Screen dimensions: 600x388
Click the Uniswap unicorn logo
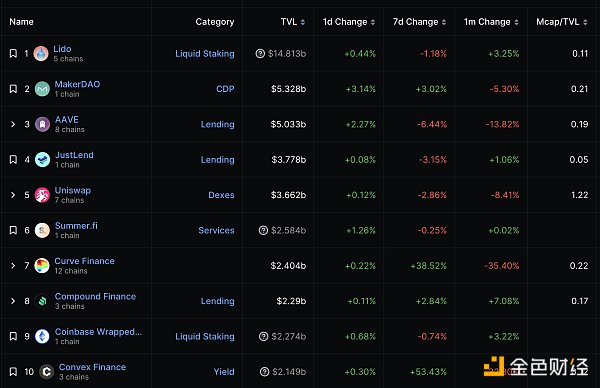pos(42,195)
